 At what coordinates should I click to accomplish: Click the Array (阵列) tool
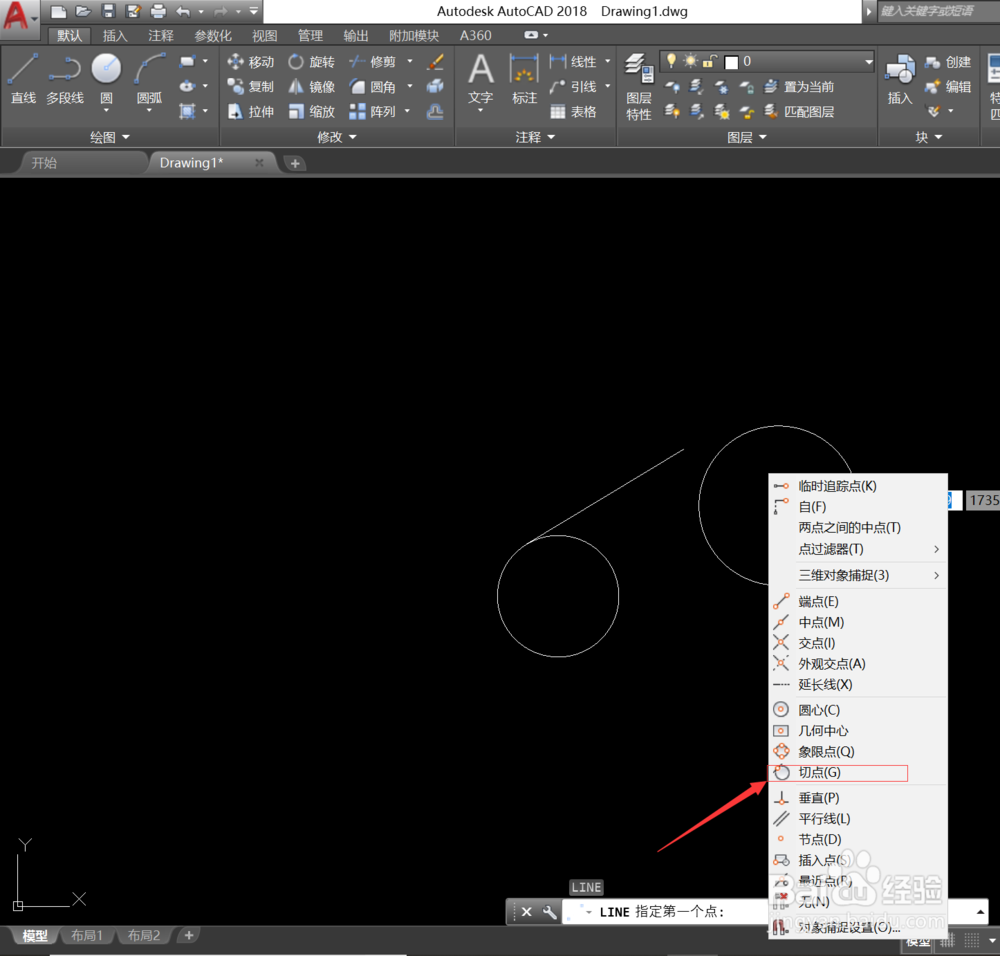point(372,112)
